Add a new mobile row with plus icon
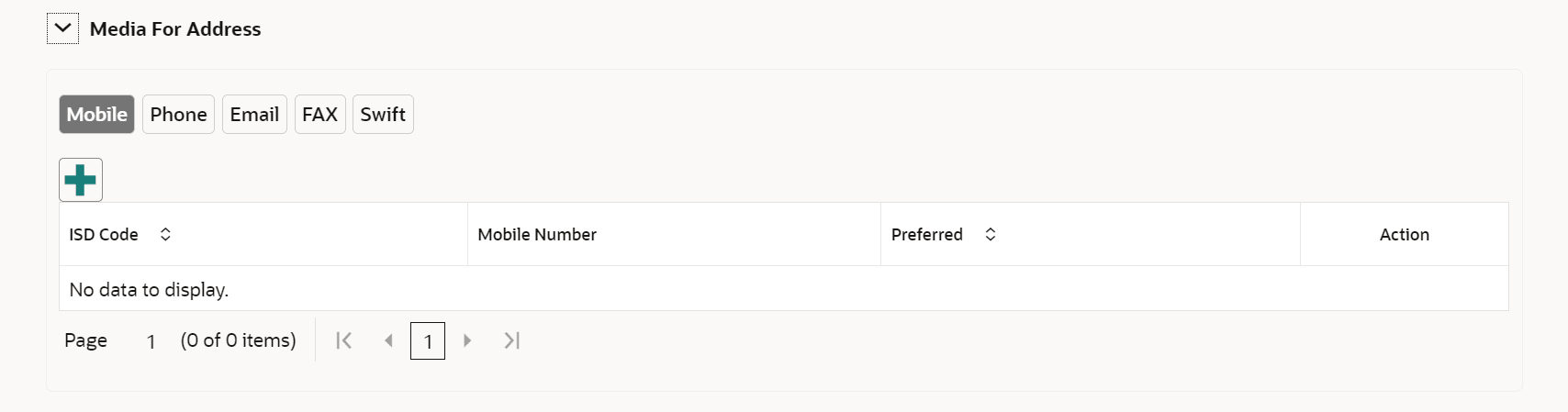 pyautogui.click(x=81, y=180)
